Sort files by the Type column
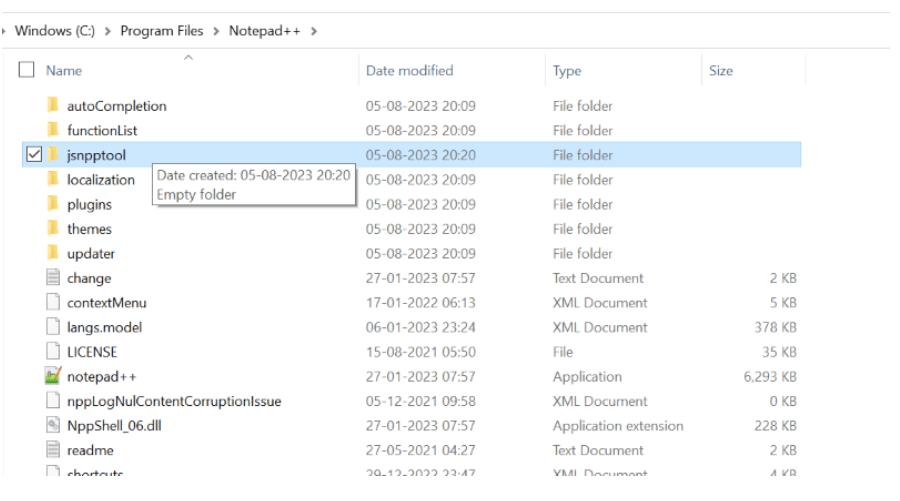The height and width of the screenshot is (501, 900). [567, 71]
